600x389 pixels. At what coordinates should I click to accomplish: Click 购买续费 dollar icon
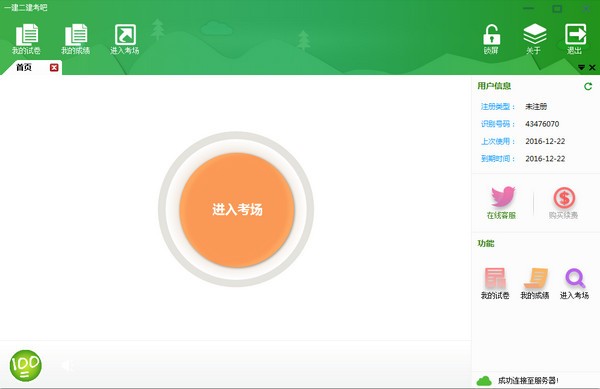pyautogui.click(x=563, y=203)
